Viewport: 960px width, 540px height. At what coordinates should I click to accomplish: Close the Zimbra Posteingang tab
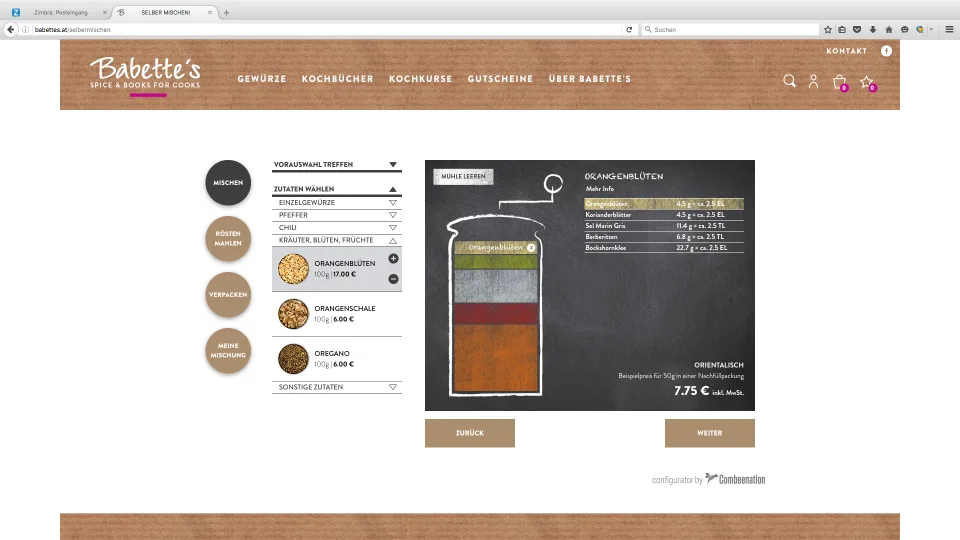pos(105,12)
